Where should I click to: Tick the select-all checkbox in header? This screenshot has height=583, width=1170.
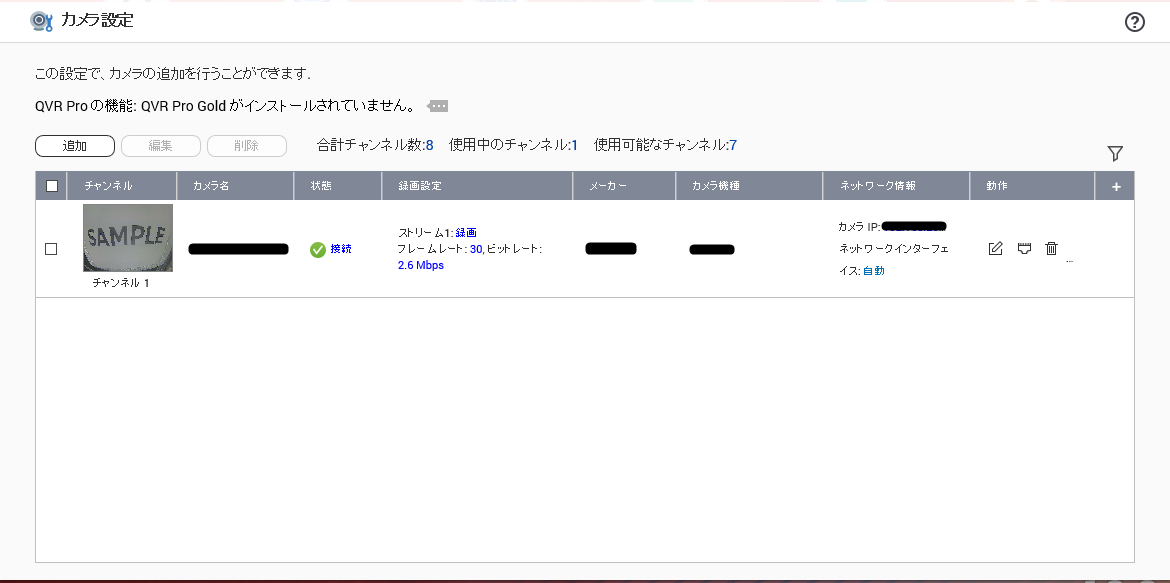point(51,186)
